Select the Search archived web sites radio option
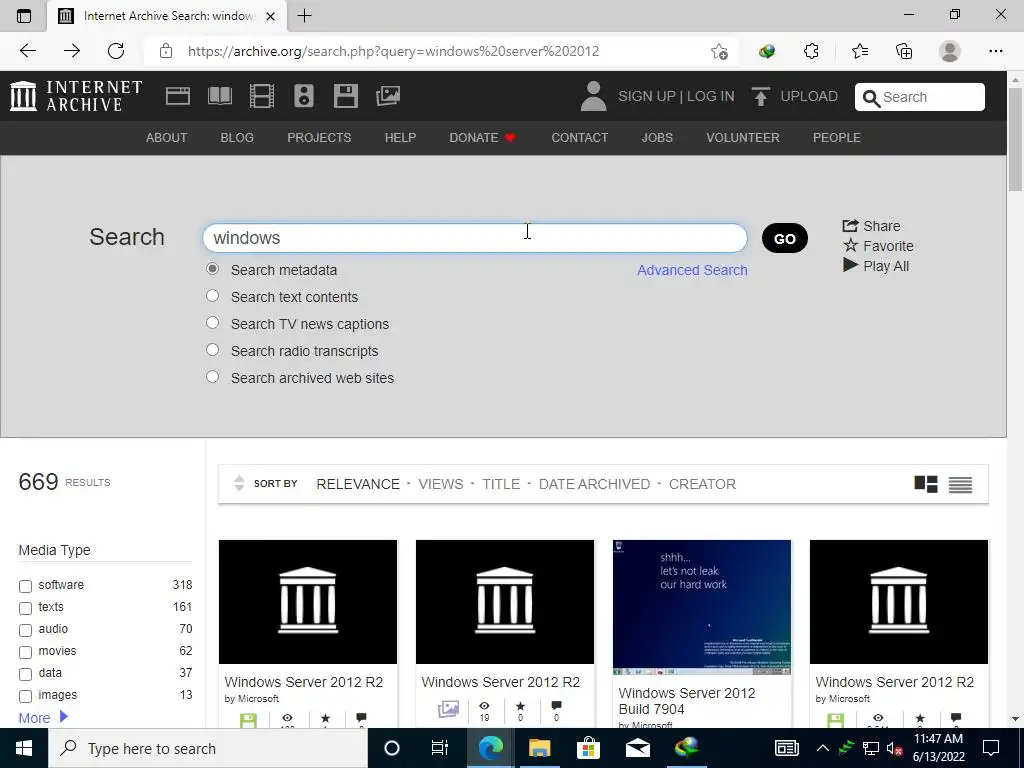1024x768 pixels. click(x=212, y=377)
